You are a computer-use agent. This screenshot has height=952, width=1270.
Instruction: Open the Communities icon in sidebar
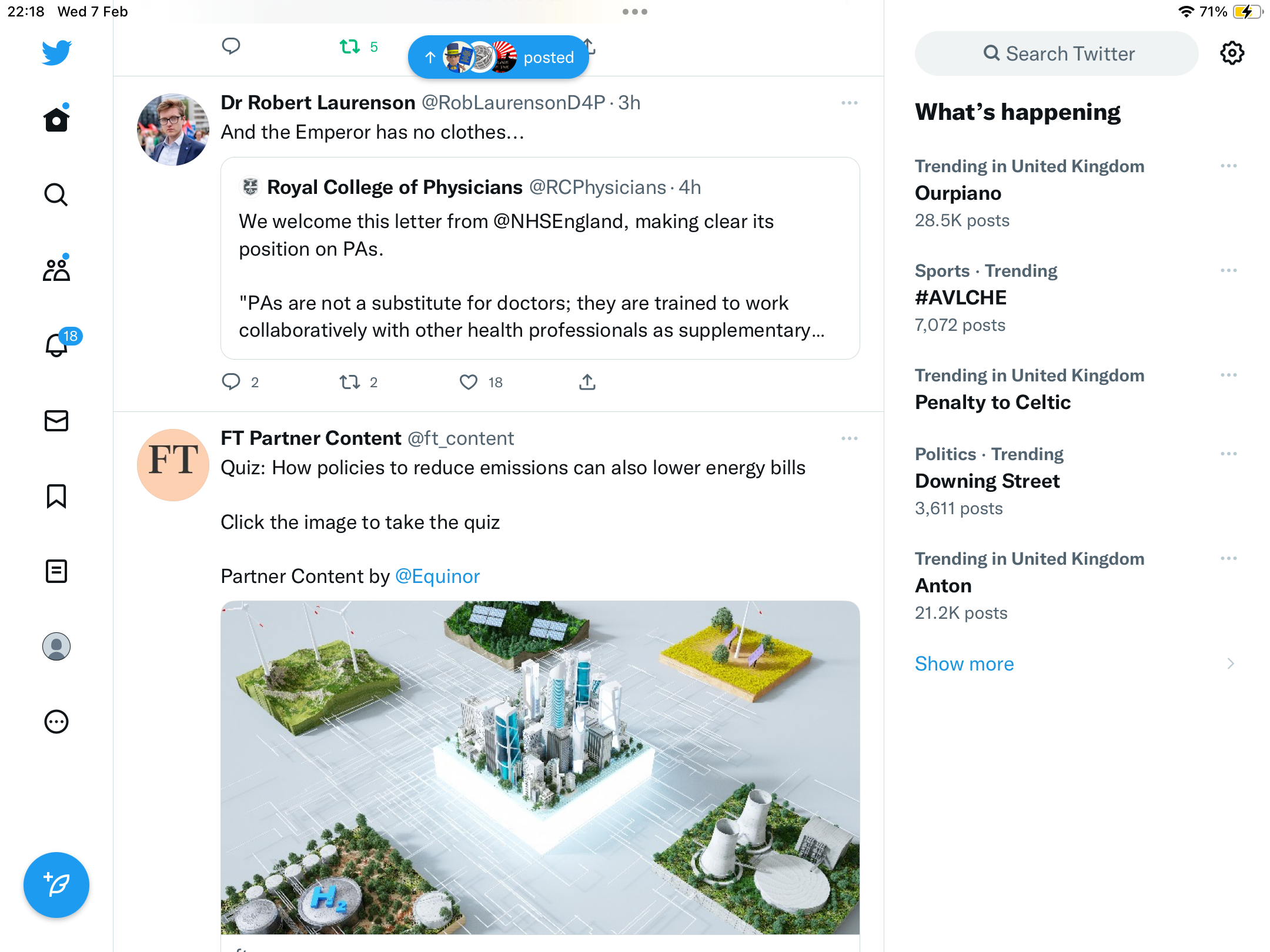tap(56, 270)
